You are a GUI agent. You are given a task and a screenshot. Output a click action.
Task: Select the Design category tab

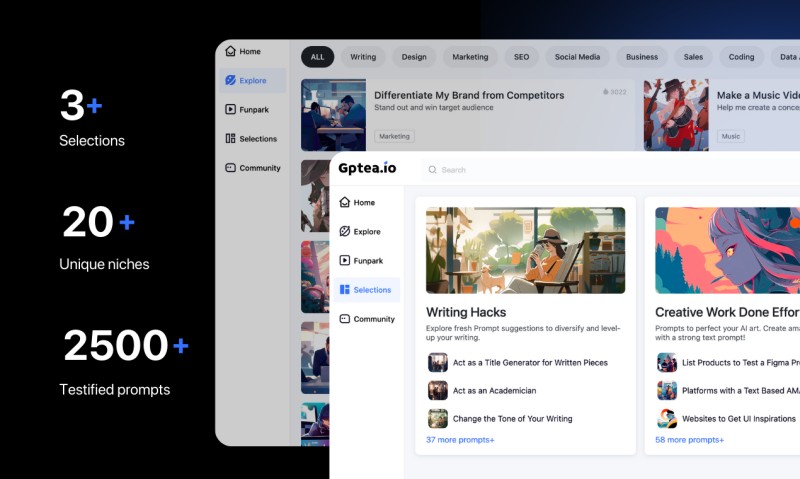(x=414, y=57)
